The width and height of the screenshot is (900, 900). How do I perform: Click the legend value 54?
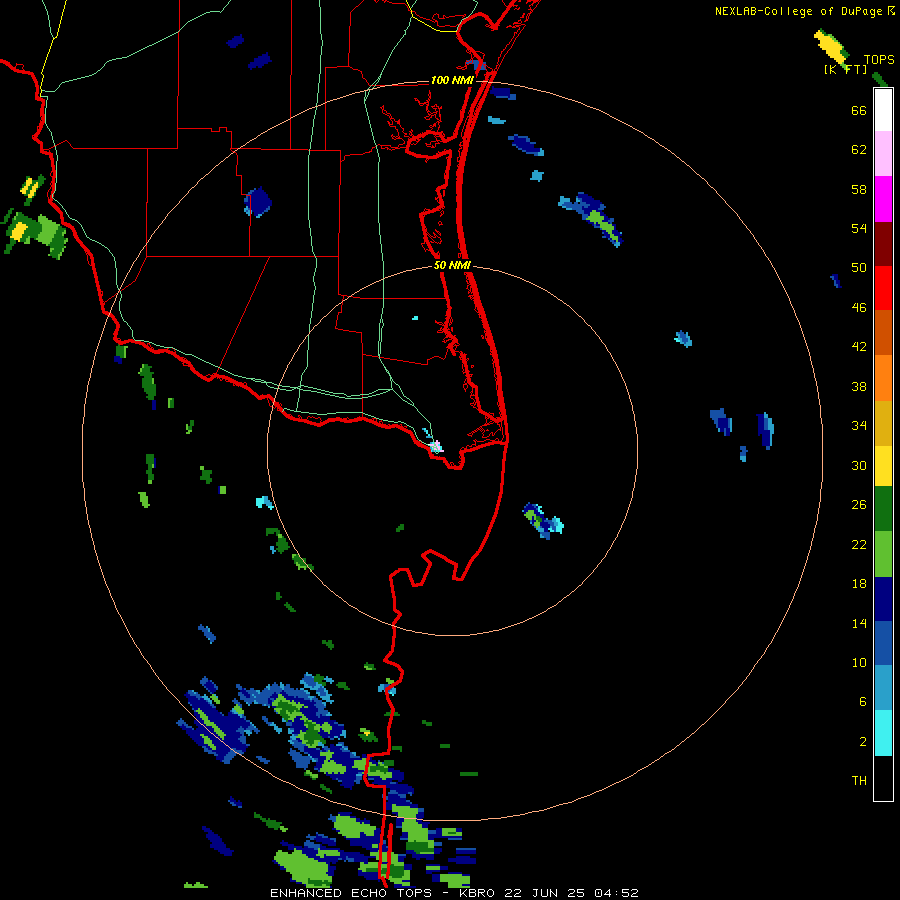pos(859,228)
